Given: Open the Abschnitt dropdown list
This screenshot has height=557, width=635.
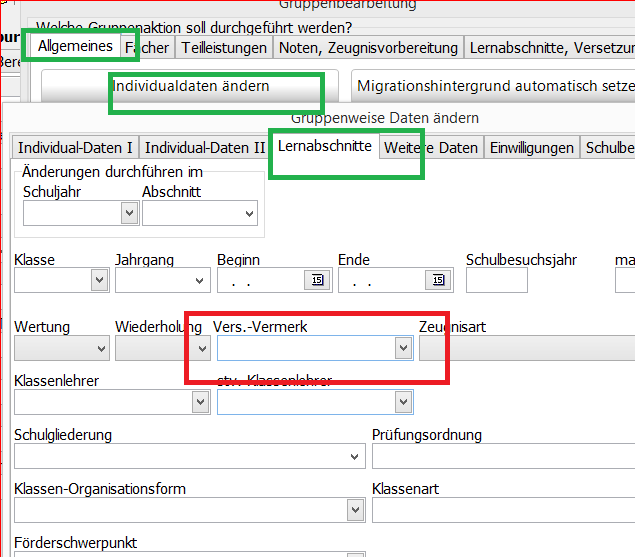Looking at the screenshot, I should point(248,212).
